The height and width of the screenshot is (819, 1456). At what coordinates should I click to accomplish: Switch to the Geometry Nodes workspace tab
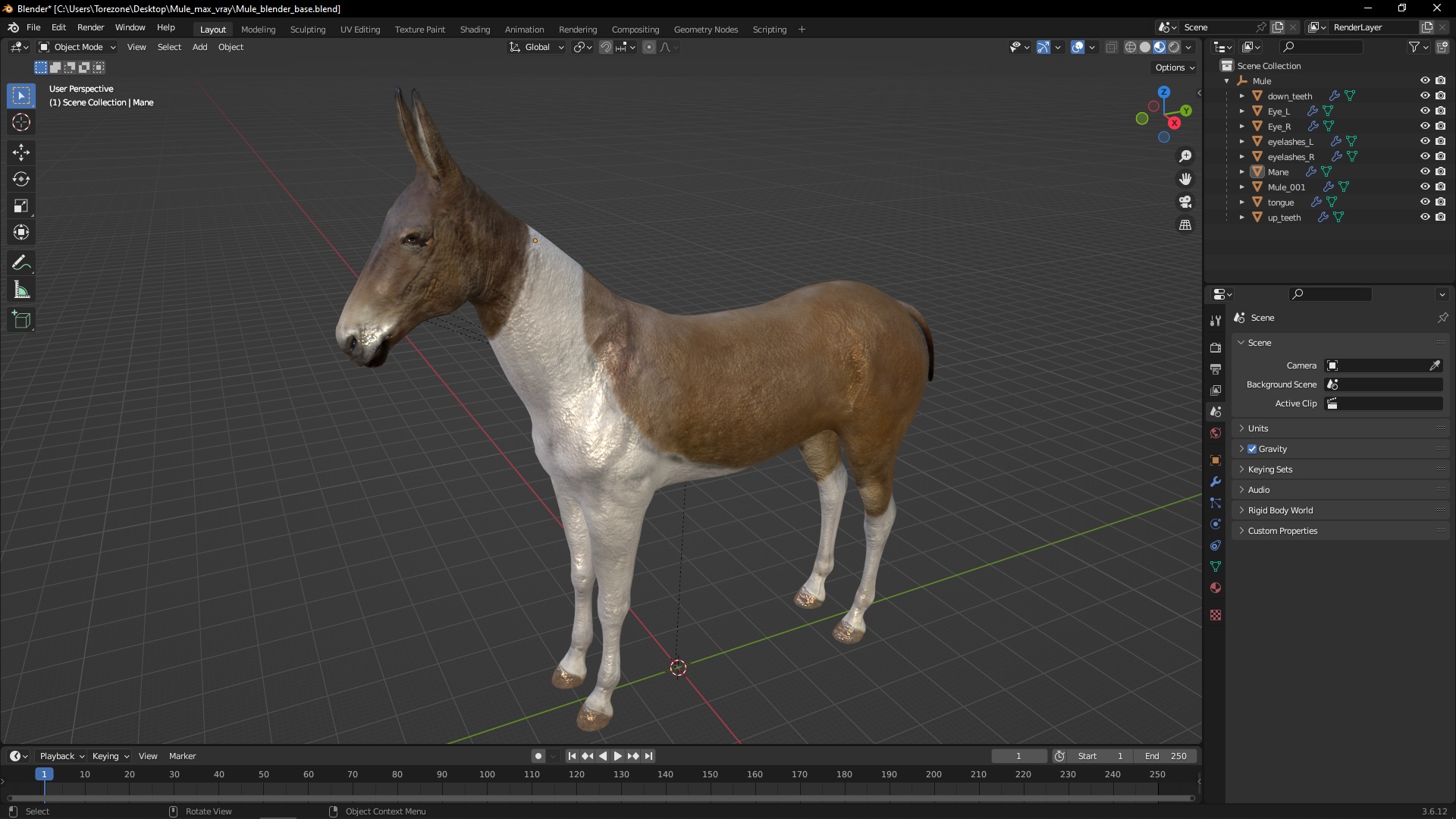coord(705,30)
